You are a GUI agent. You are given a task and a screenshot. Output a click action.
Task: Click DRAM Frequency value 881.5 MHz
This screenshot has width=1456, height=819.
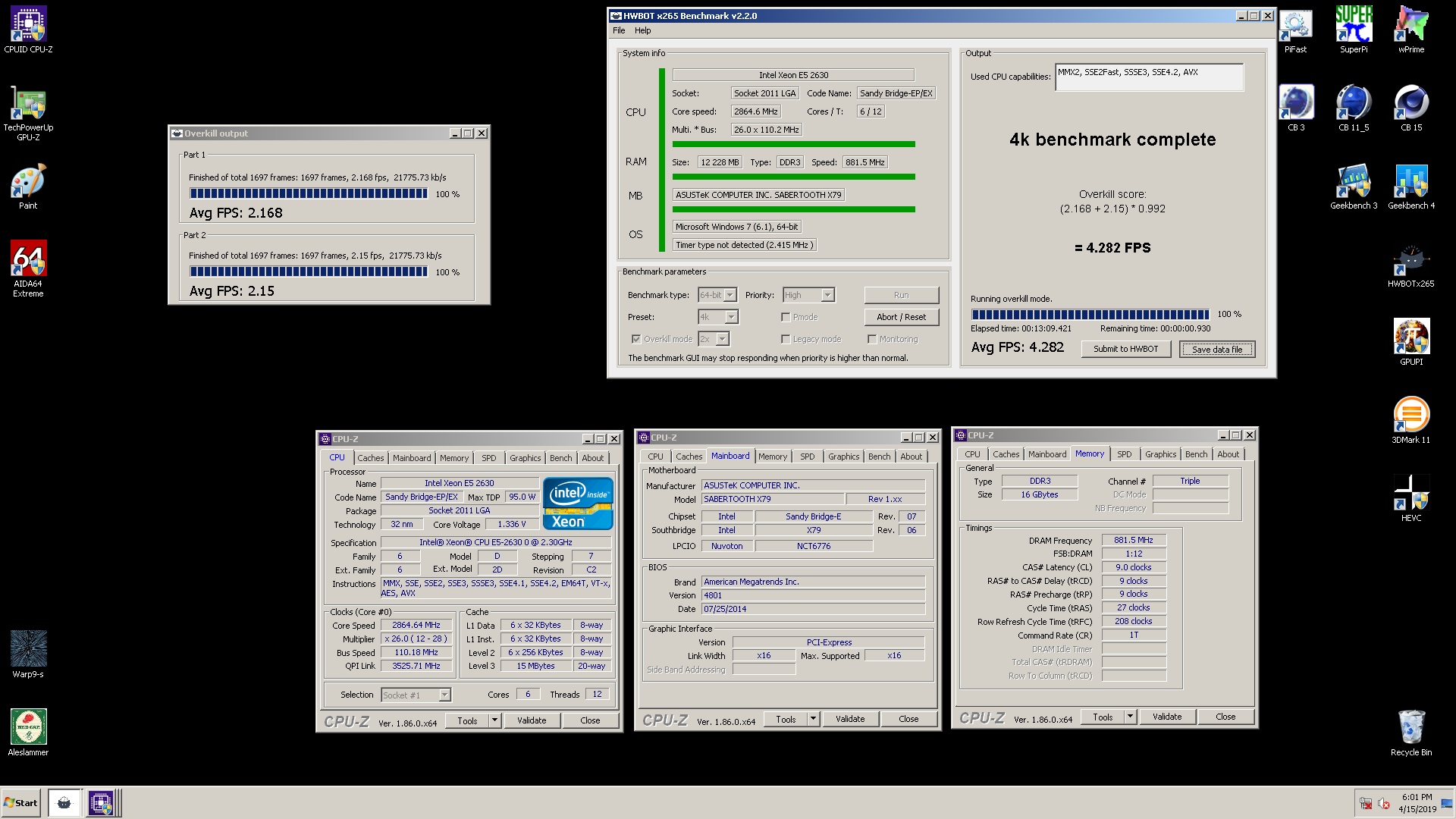coord(1134,540)
